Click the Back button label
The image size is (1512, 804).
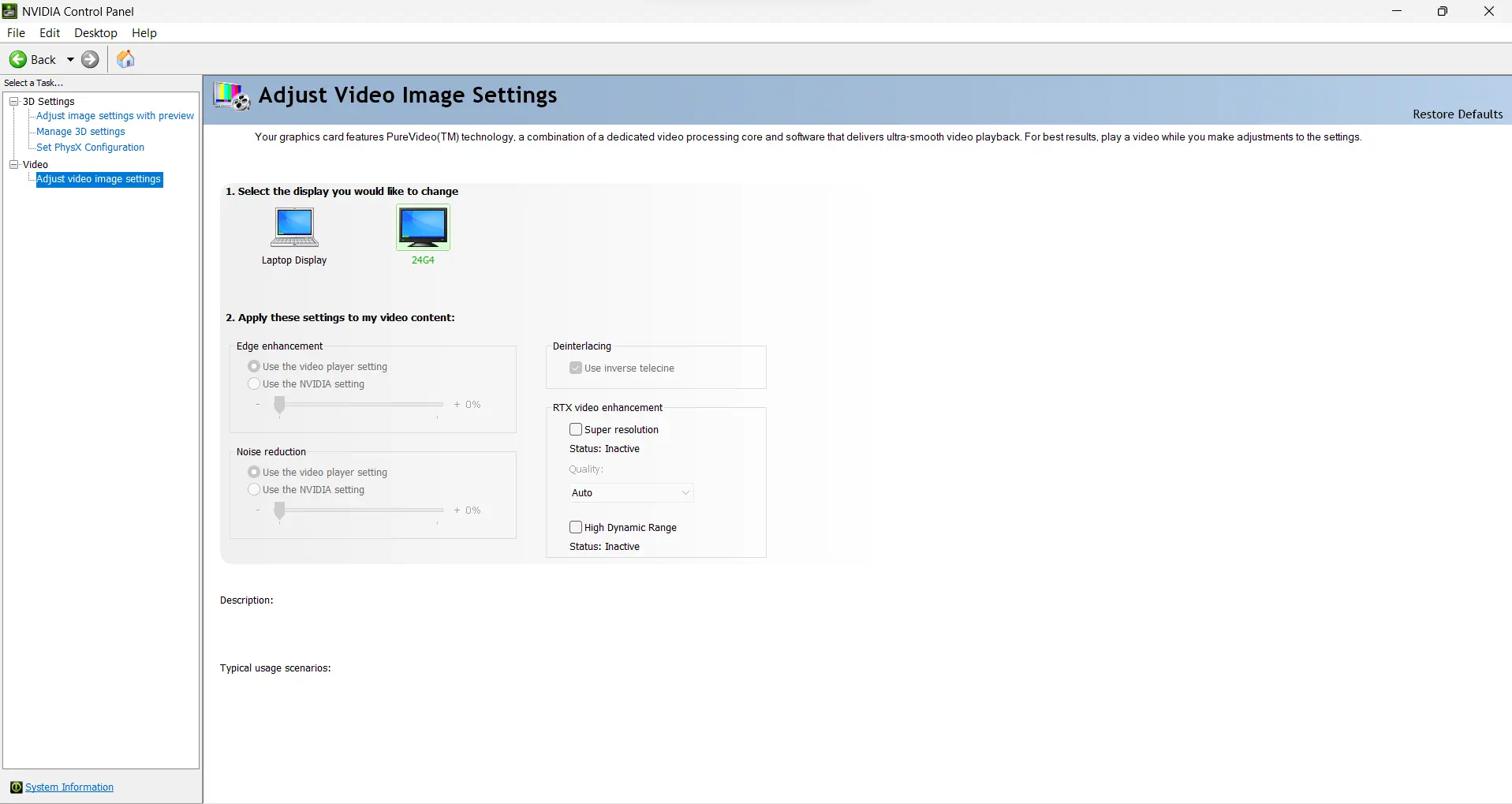(x=43, y=60)
